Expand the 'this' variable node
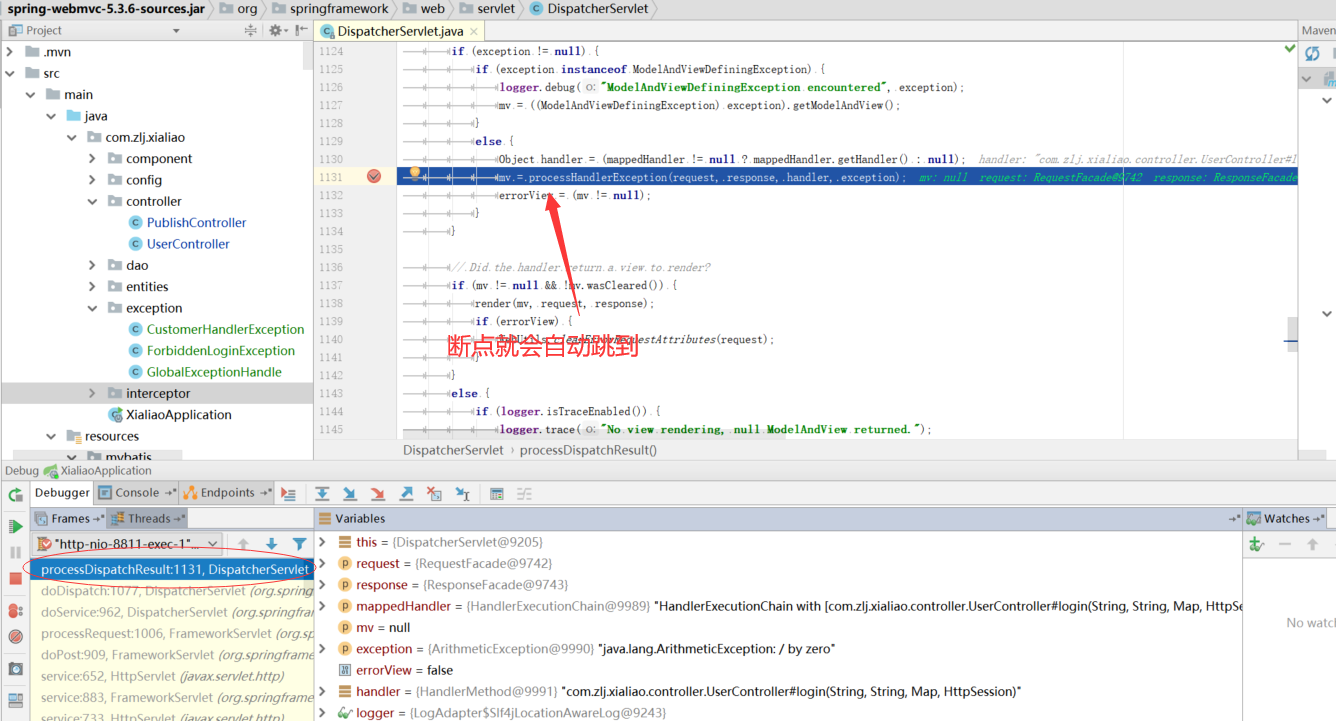1336x721 pixels. click(x=323, y=542)
